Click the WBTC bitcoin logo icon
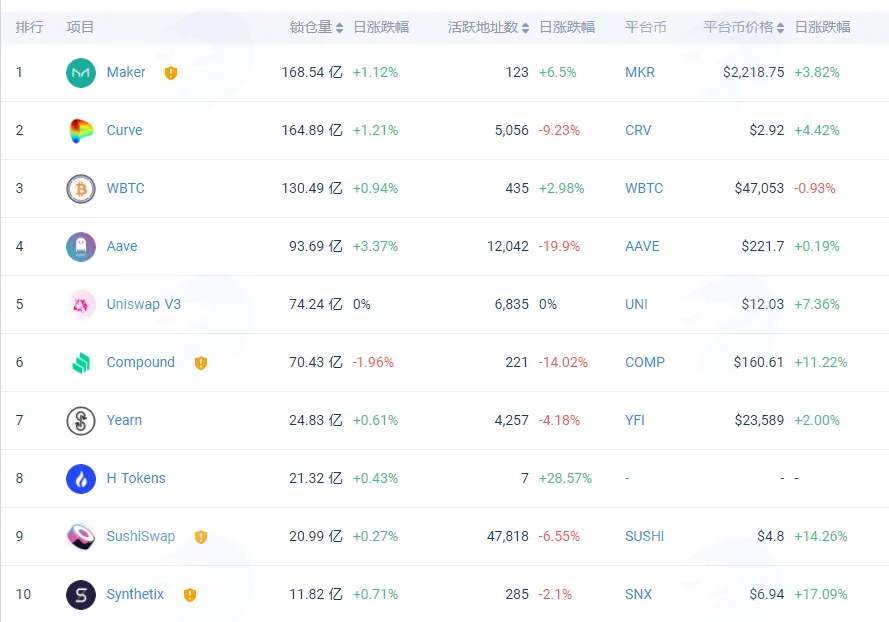889x622 pixels. 81,188
